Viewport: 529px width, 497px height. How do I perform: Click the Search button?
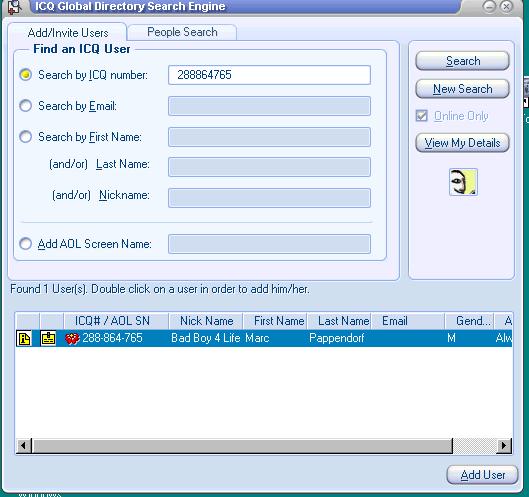point(463,61)
